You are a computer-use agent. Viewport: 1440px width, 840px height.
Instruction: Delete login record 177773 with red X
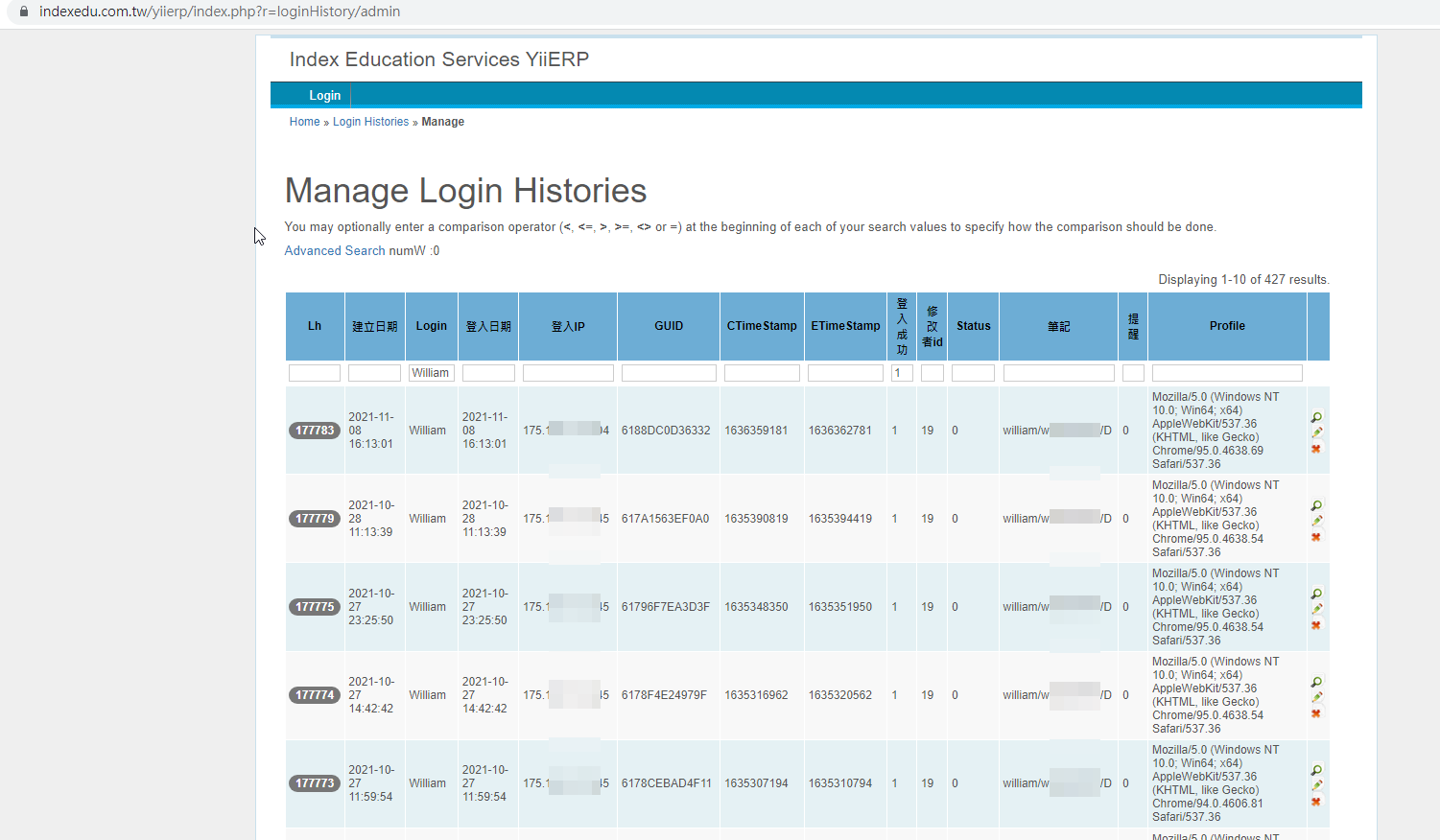pos(1316,802)
